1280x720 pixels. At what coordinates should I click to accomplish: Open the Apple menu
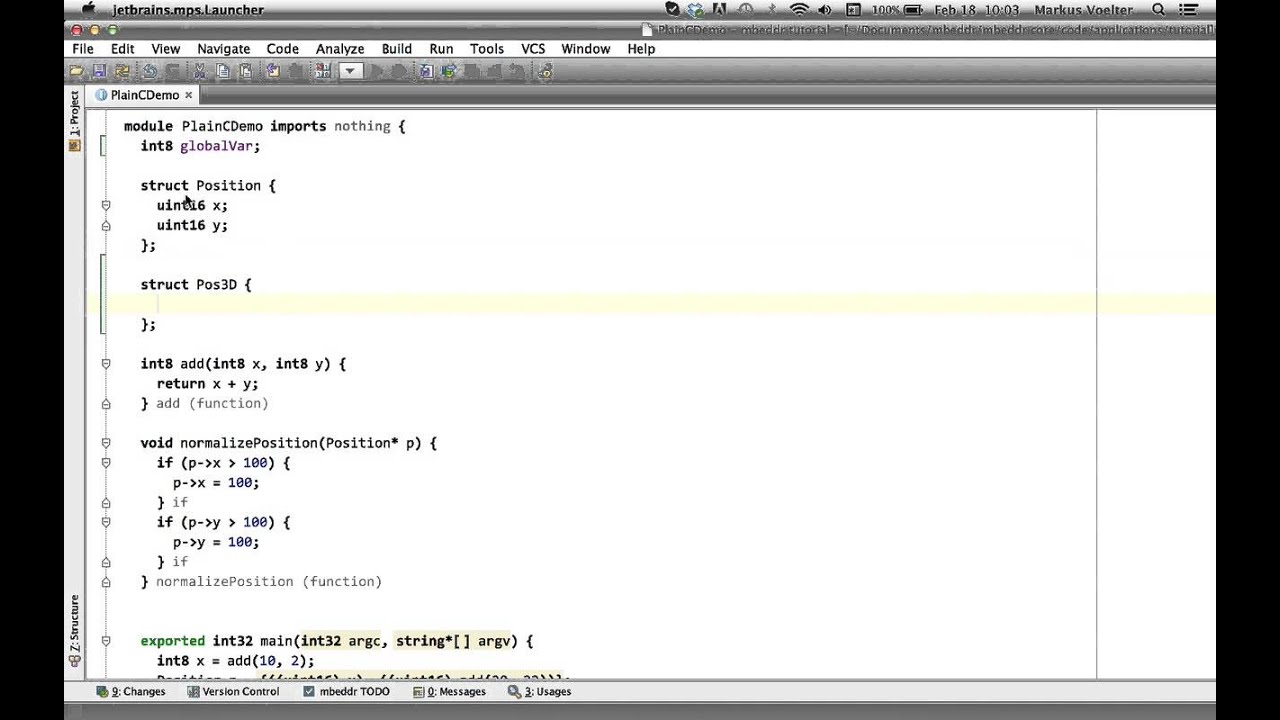[88, 10]
